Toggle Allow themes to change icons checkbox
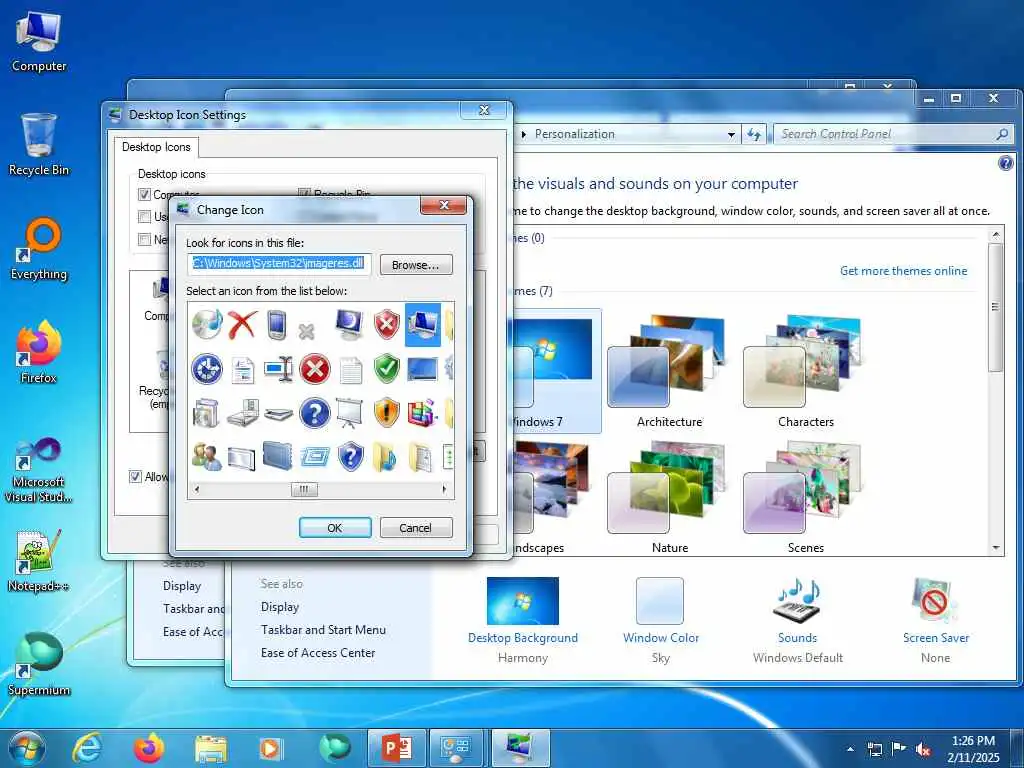The image size is (1024, 768). click(135, 477)
